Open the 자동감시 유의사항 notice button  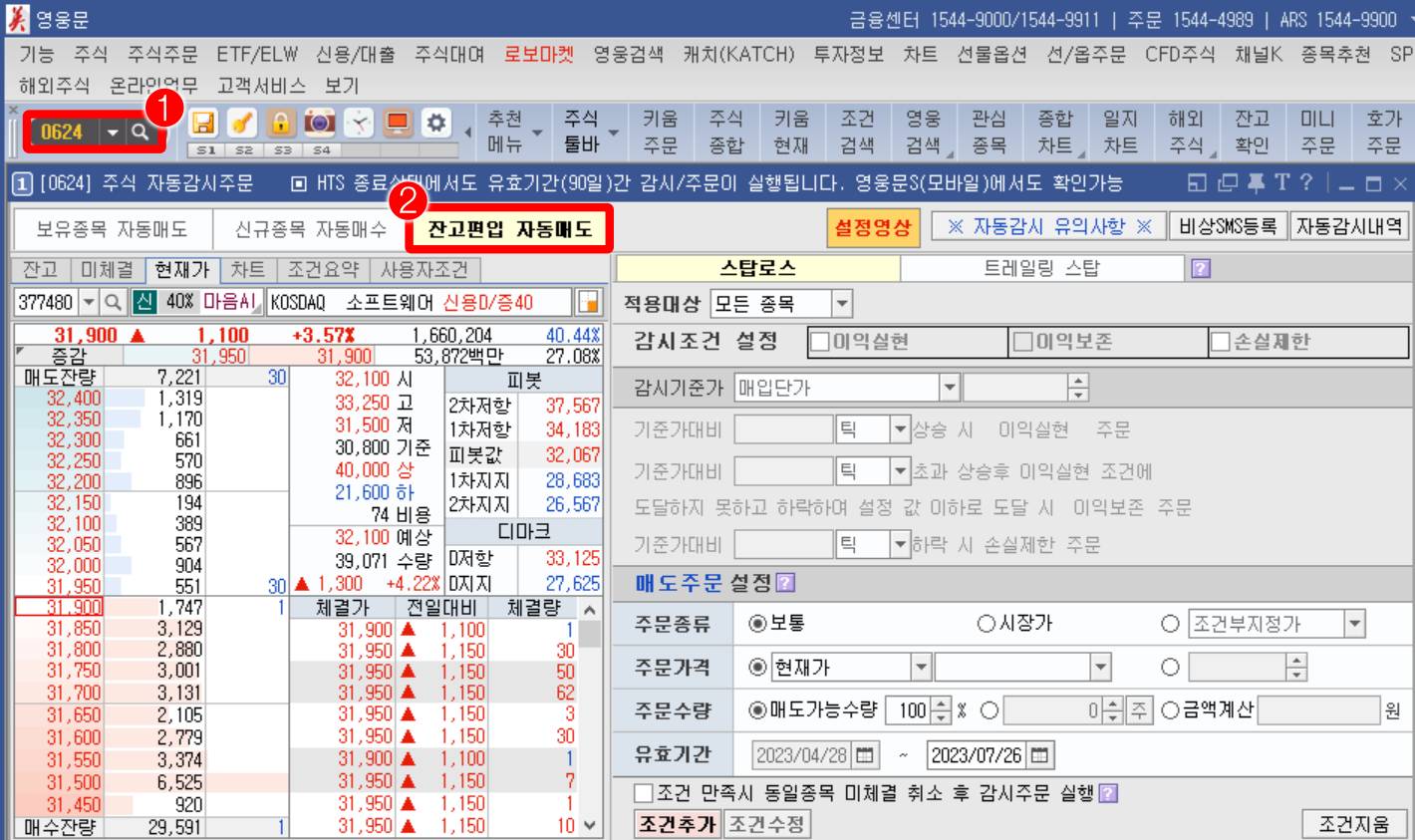[x=1049, y=227]
